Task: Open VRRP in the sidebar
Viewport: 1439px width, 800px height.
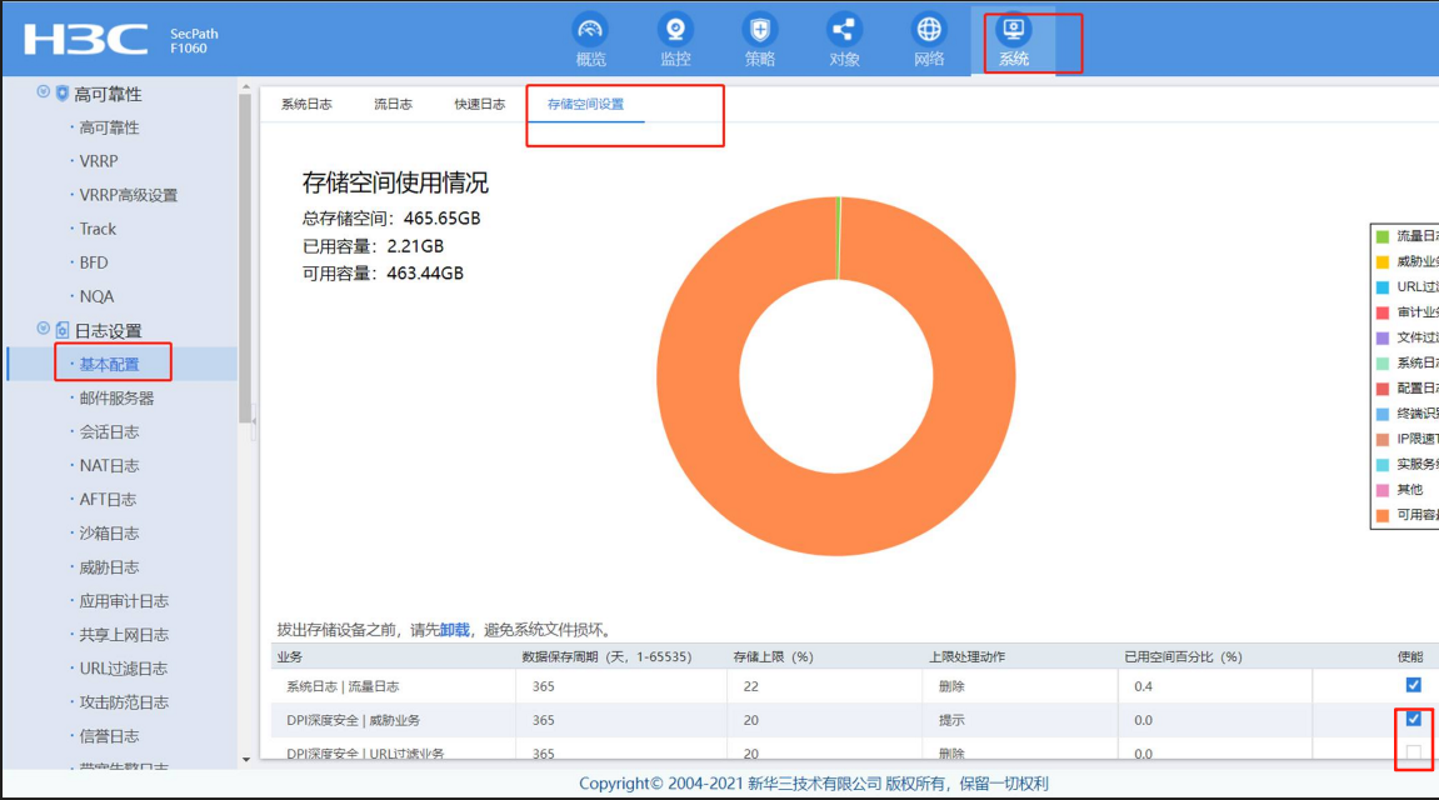Action: [98, 161]
